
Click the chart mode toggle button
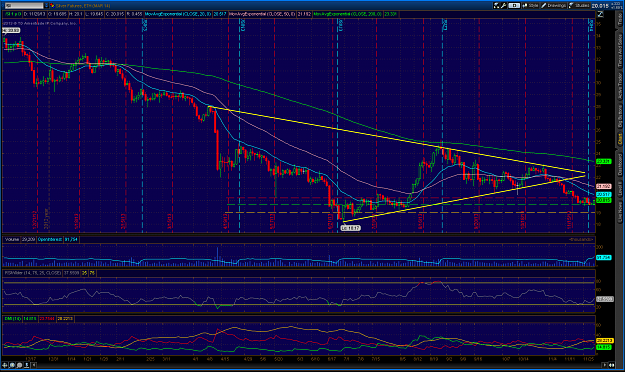pyautogui.click(x=514, y=5)
